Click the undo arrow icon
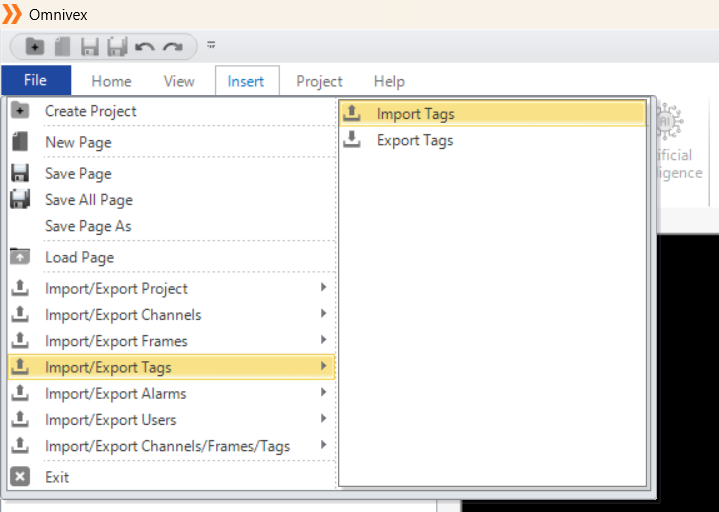Screen dimensions: 719x512 point(145,47)
